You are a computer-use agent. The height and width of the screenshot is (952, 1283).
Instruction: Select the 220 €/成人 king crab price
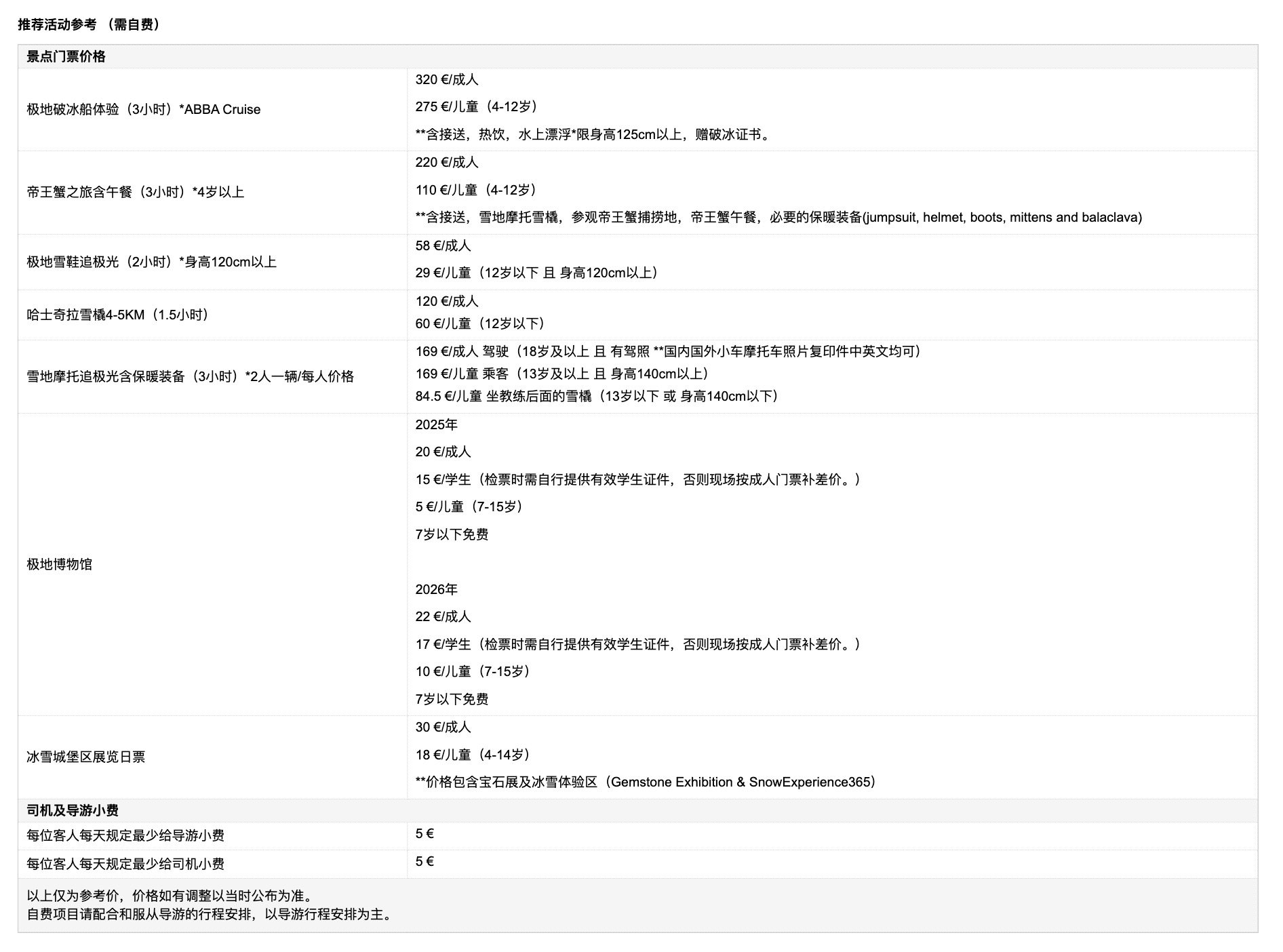446,163
